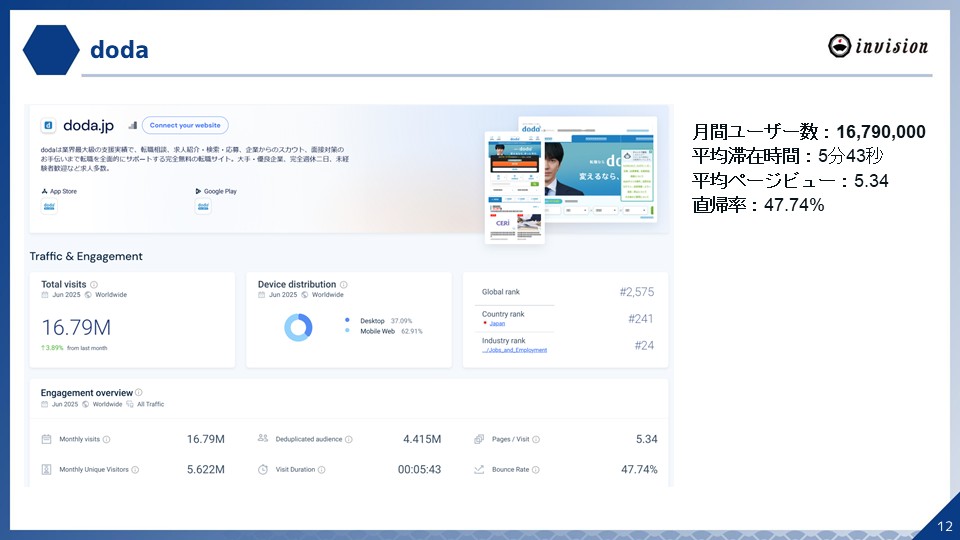This screenshot has width=960, height=540.
Task: Click the device distribution donut chart
Action: 298,328
